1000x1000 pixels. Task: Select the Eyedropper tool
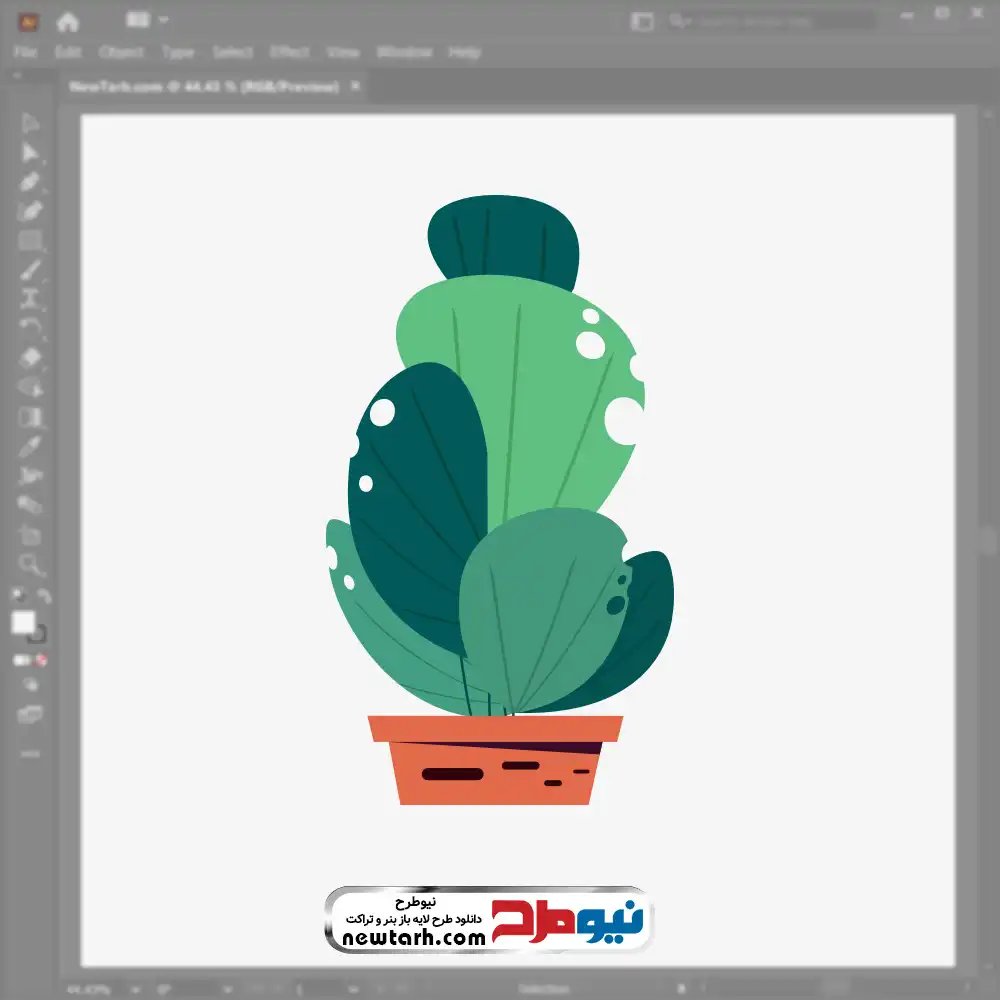(x=30, y=446)
